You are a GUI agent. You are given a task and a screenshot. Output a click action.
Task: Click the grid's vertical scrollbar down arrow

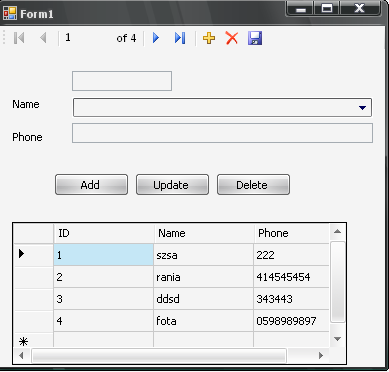coord(337,339)
